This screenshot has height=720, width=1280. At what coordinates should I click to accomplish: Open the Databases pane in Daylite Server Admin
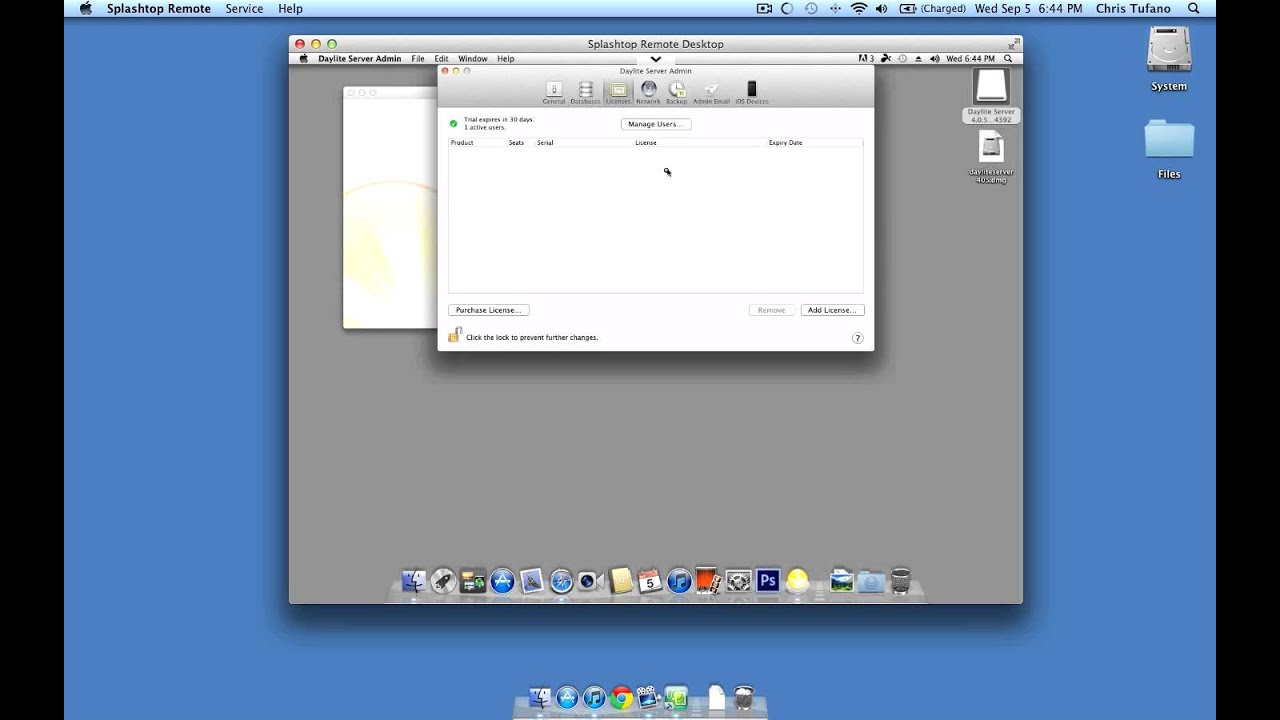(x=586, y=92)
